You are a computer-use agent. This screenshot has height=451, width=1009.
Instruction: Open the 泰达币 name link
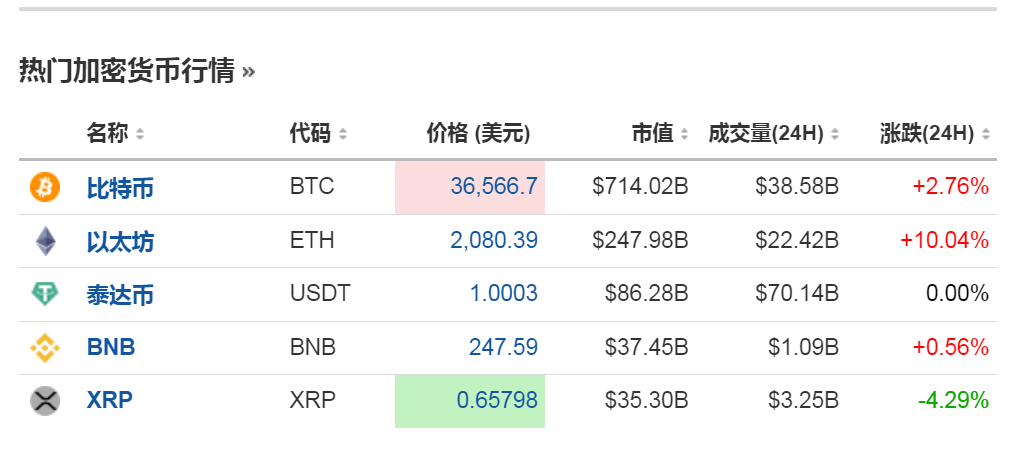click(x=120, y=295)
